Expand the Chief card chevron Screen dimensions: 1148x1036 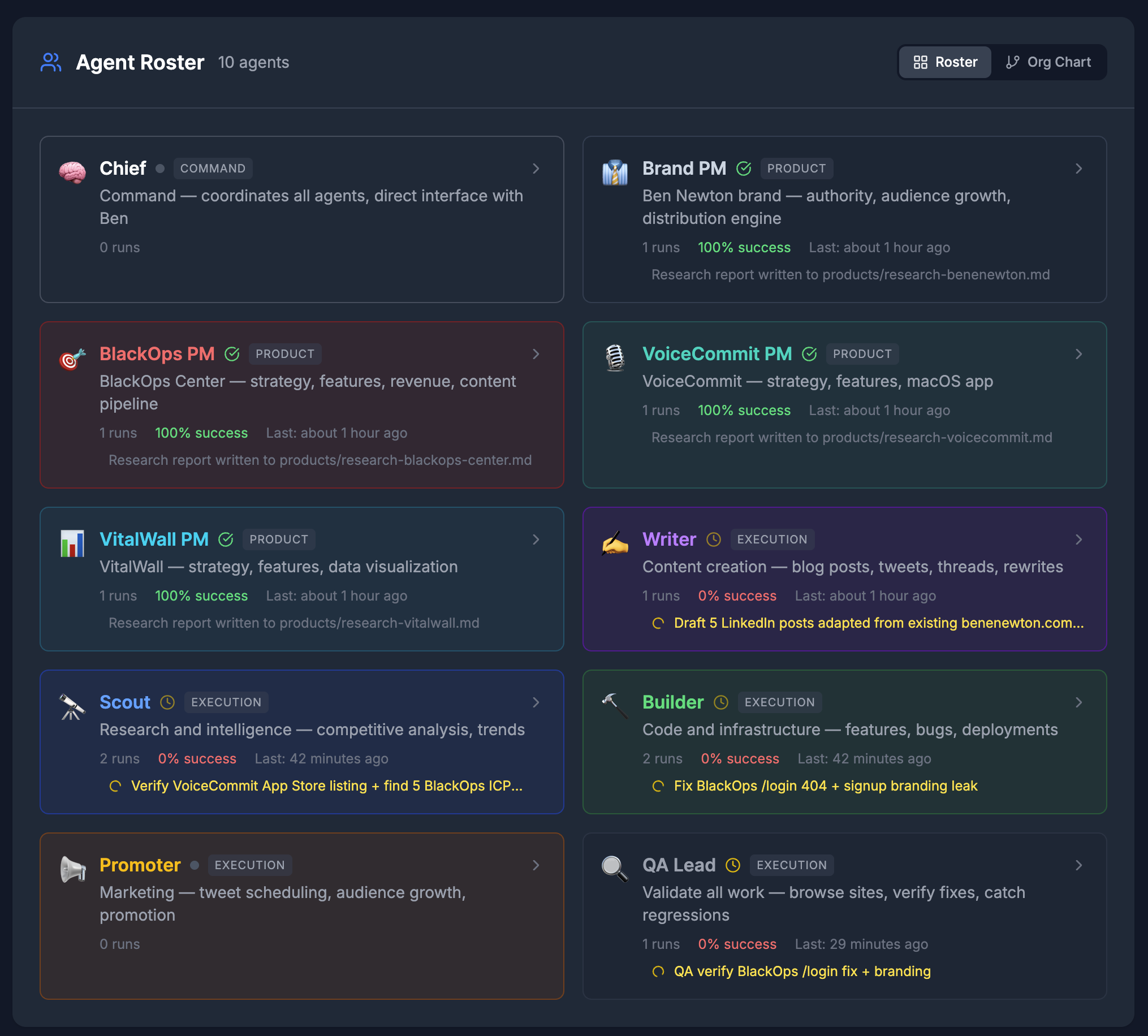(x=536, y=169)
